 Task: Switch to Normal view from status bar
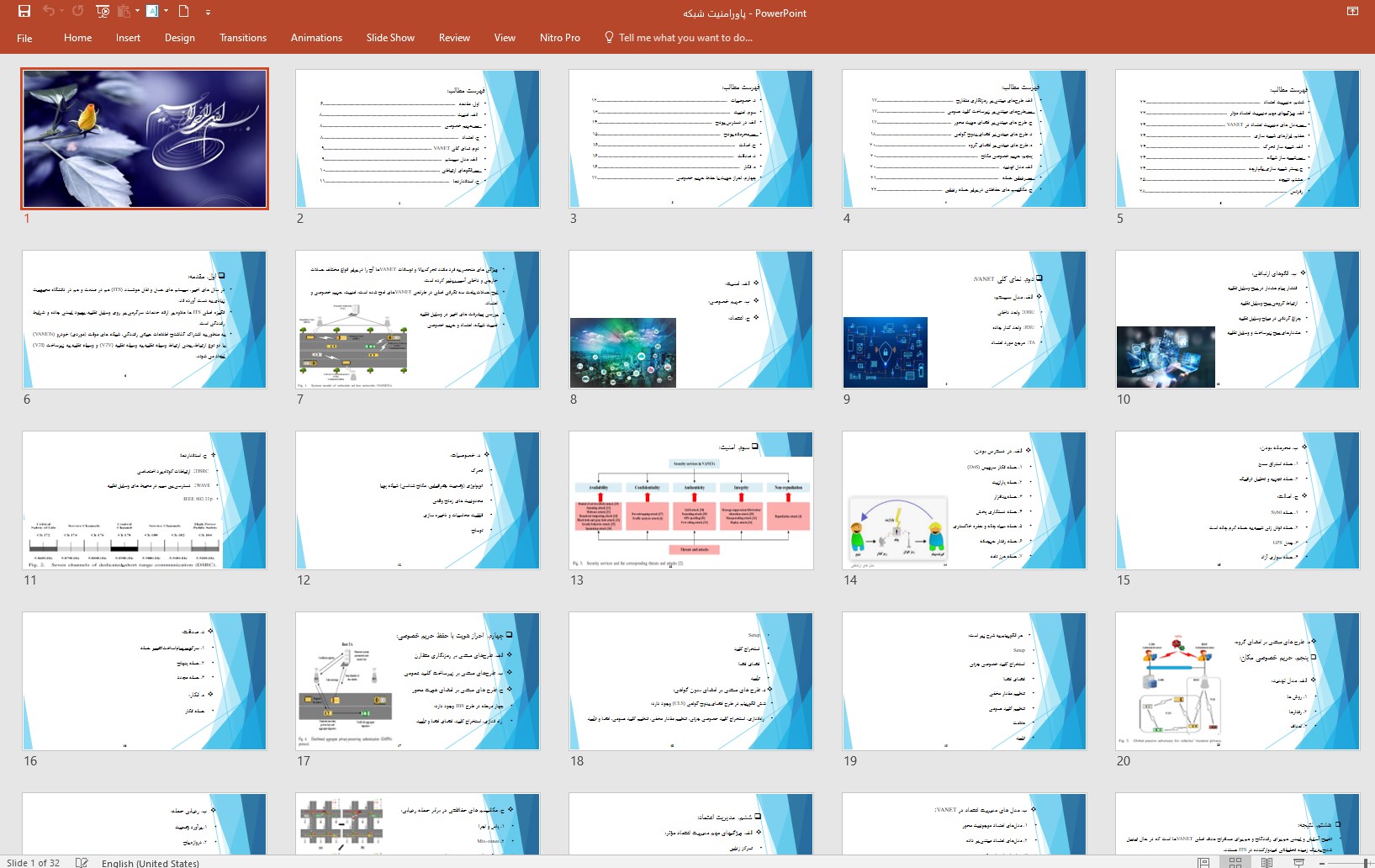coord(1203,862)
